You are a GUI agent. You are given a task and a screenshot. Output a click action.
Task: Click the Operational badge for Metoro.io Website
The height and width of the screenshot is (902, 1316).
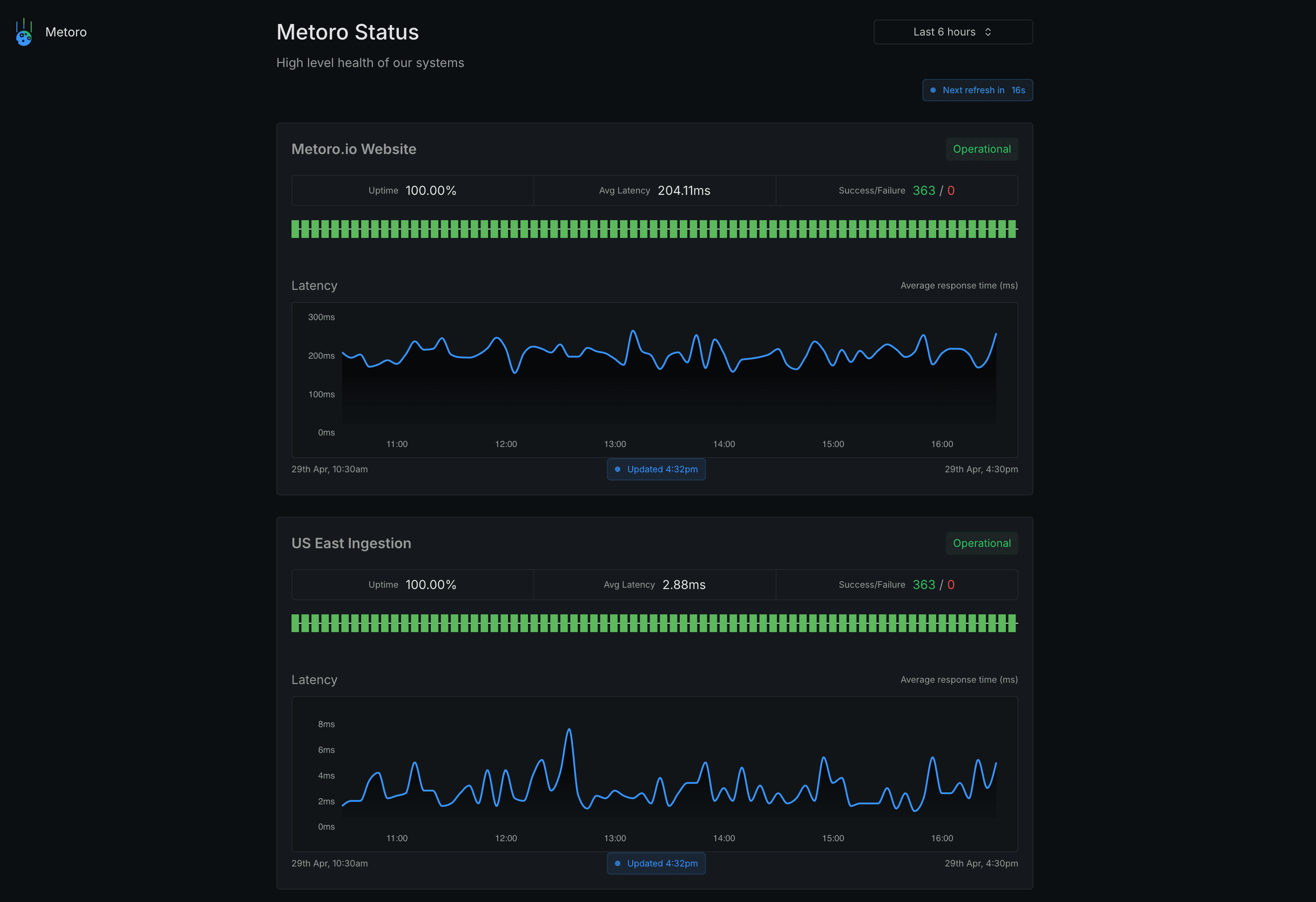pos(981,149)
